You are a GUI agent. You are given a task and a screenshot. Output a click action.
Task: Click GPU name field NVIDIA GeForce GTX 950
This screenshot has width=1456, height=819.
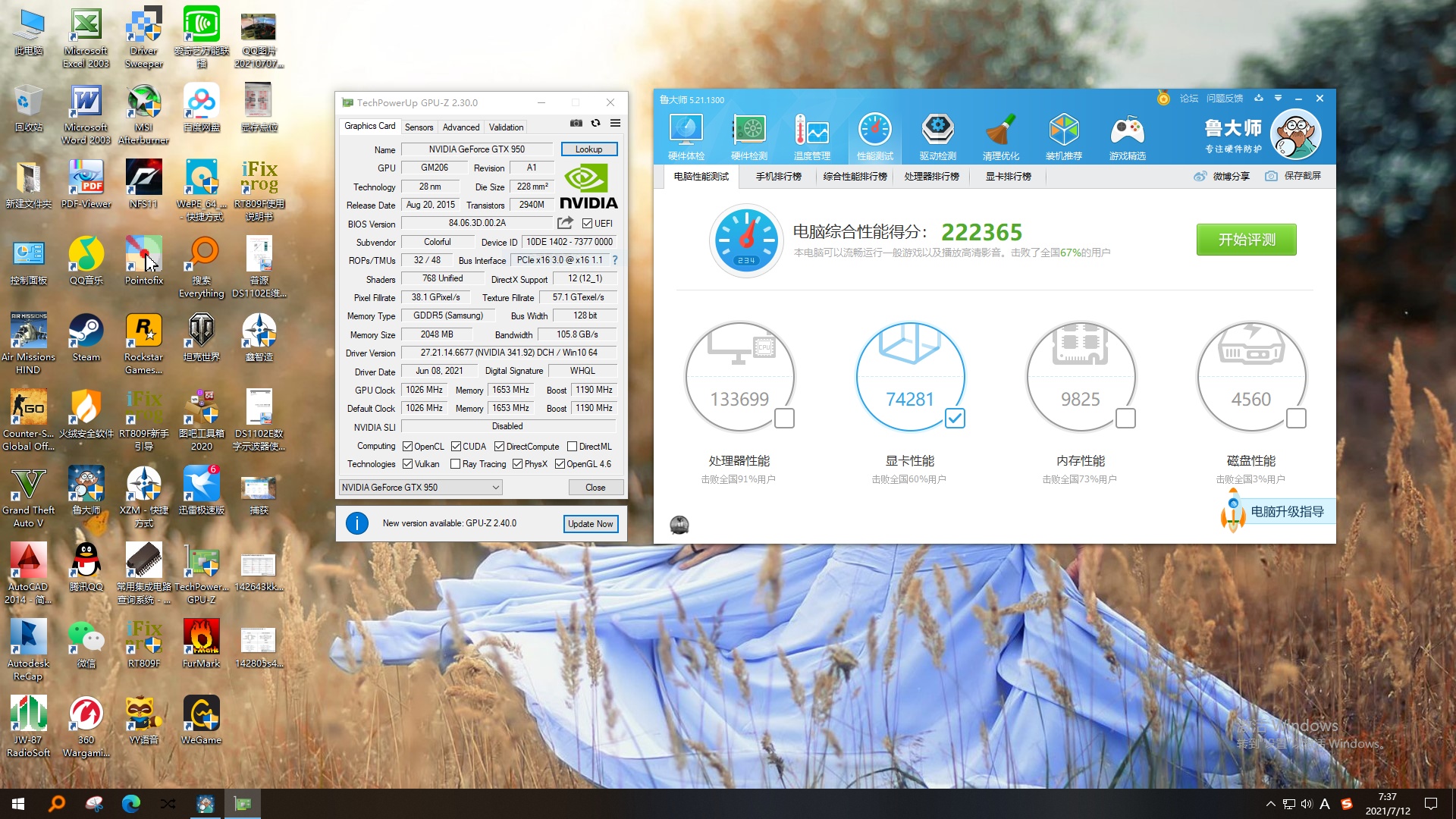point(477,149)
